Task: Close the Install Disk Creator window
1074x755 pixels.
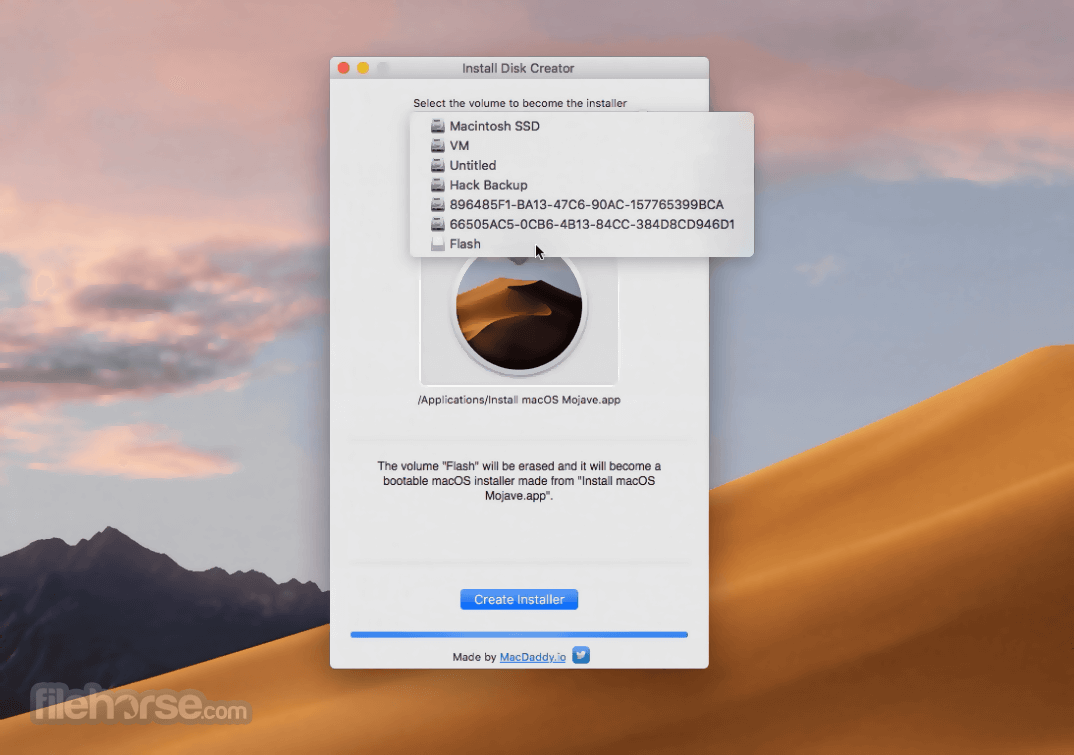Action: tap(344, 68)
